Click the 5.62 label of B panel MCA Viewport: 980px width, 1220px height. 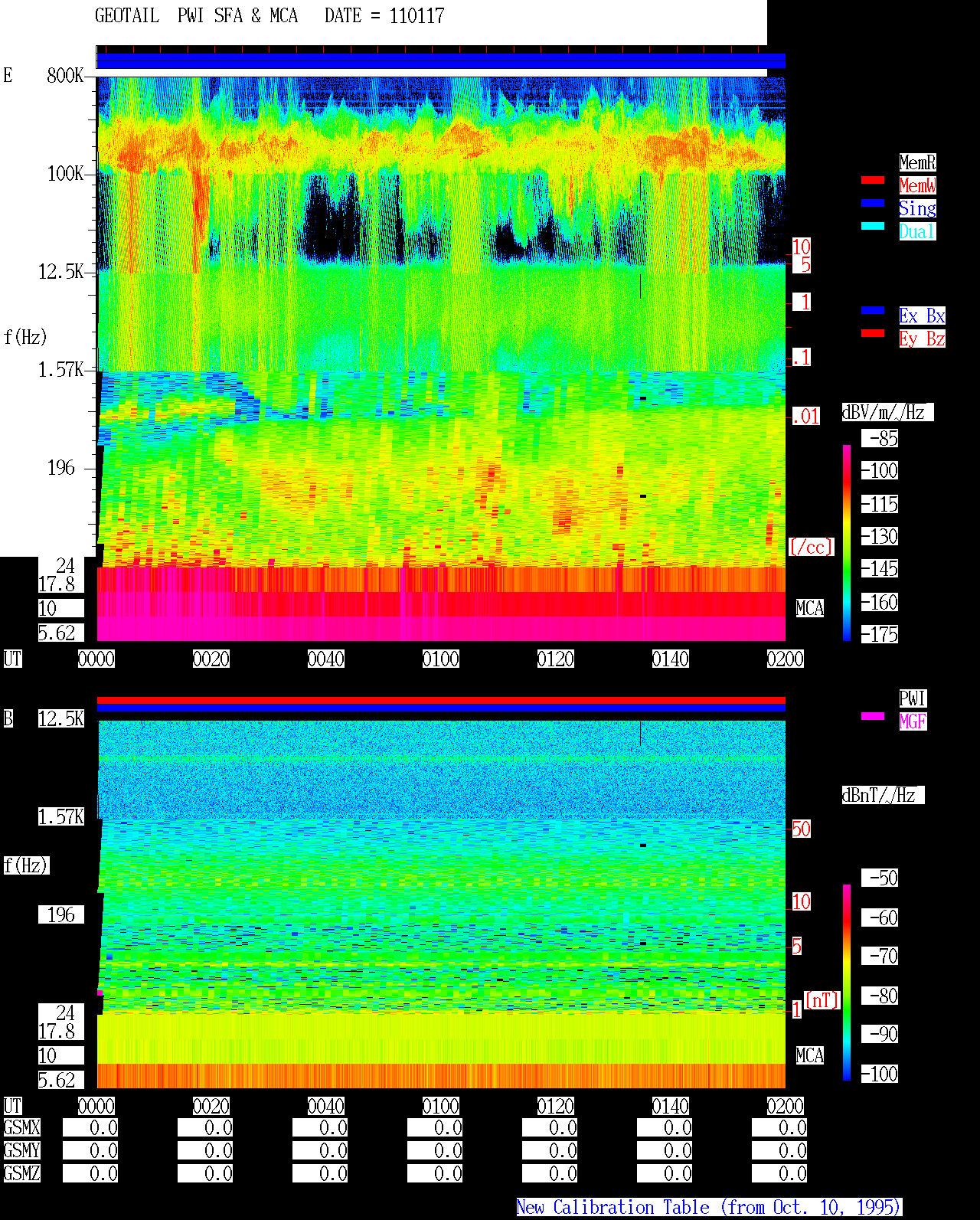pyautogui.click(x=61, y=1080)
